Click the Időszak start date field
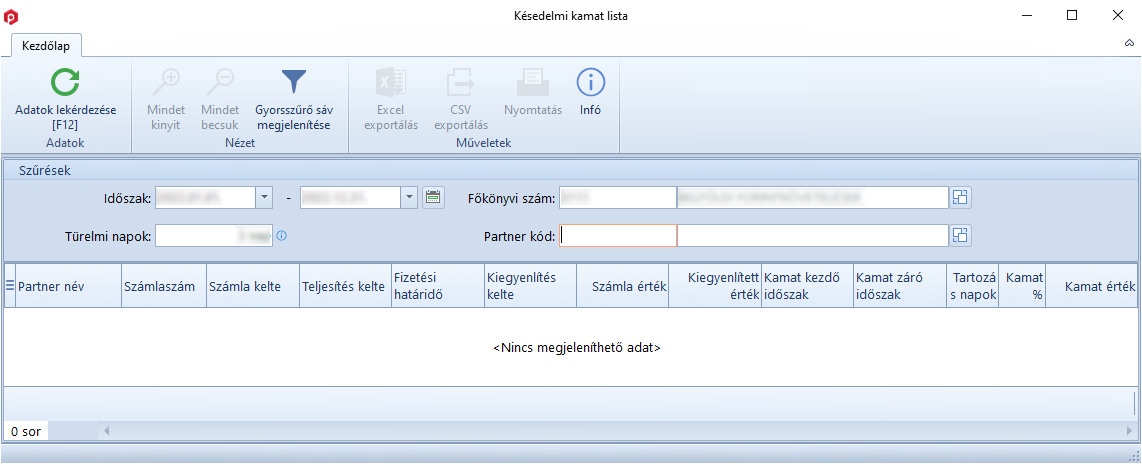 tap(205, 197)
